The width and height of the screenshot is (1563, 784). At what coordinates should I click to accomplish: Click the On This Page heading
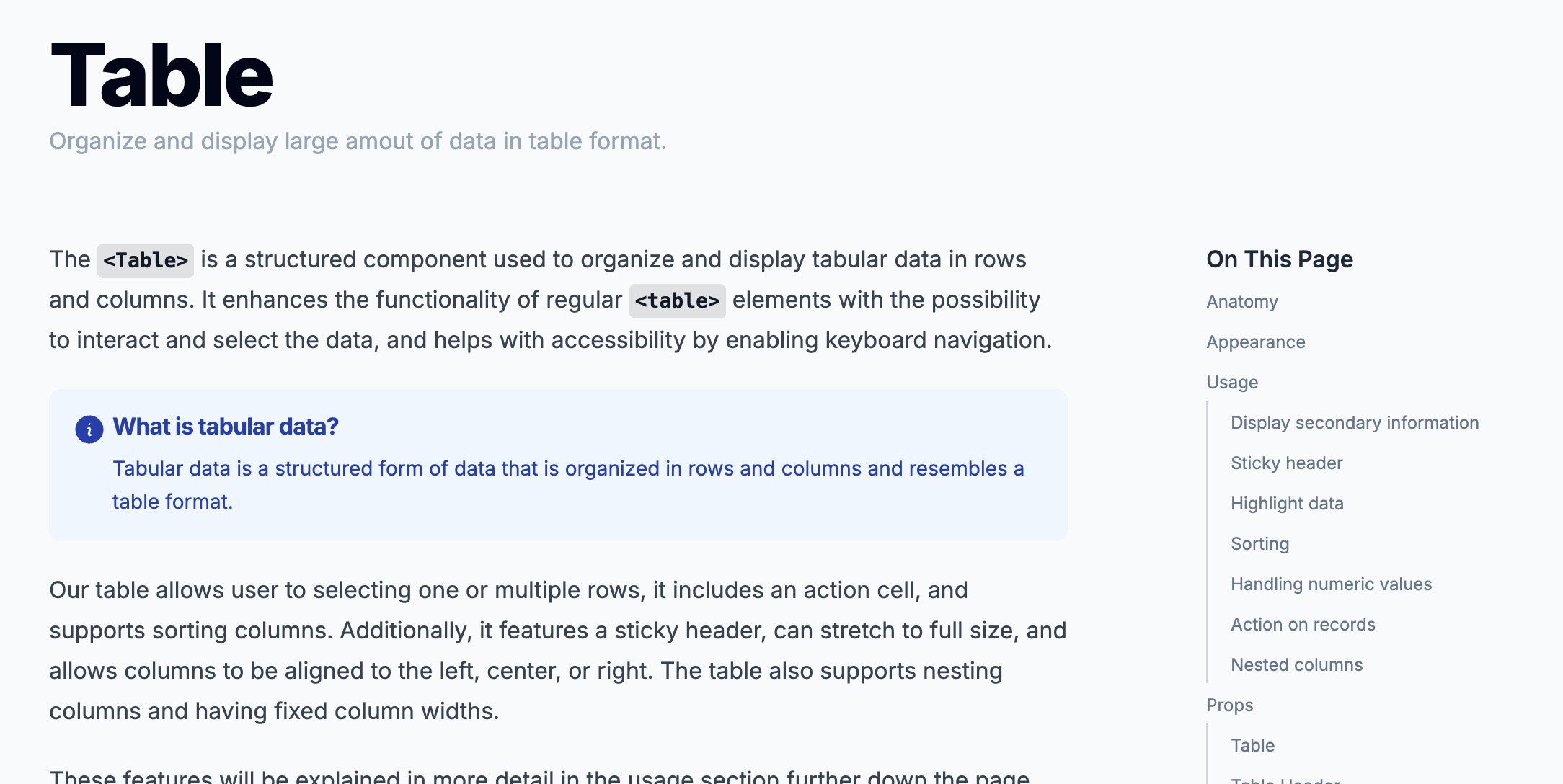(x=1280, y=259)
